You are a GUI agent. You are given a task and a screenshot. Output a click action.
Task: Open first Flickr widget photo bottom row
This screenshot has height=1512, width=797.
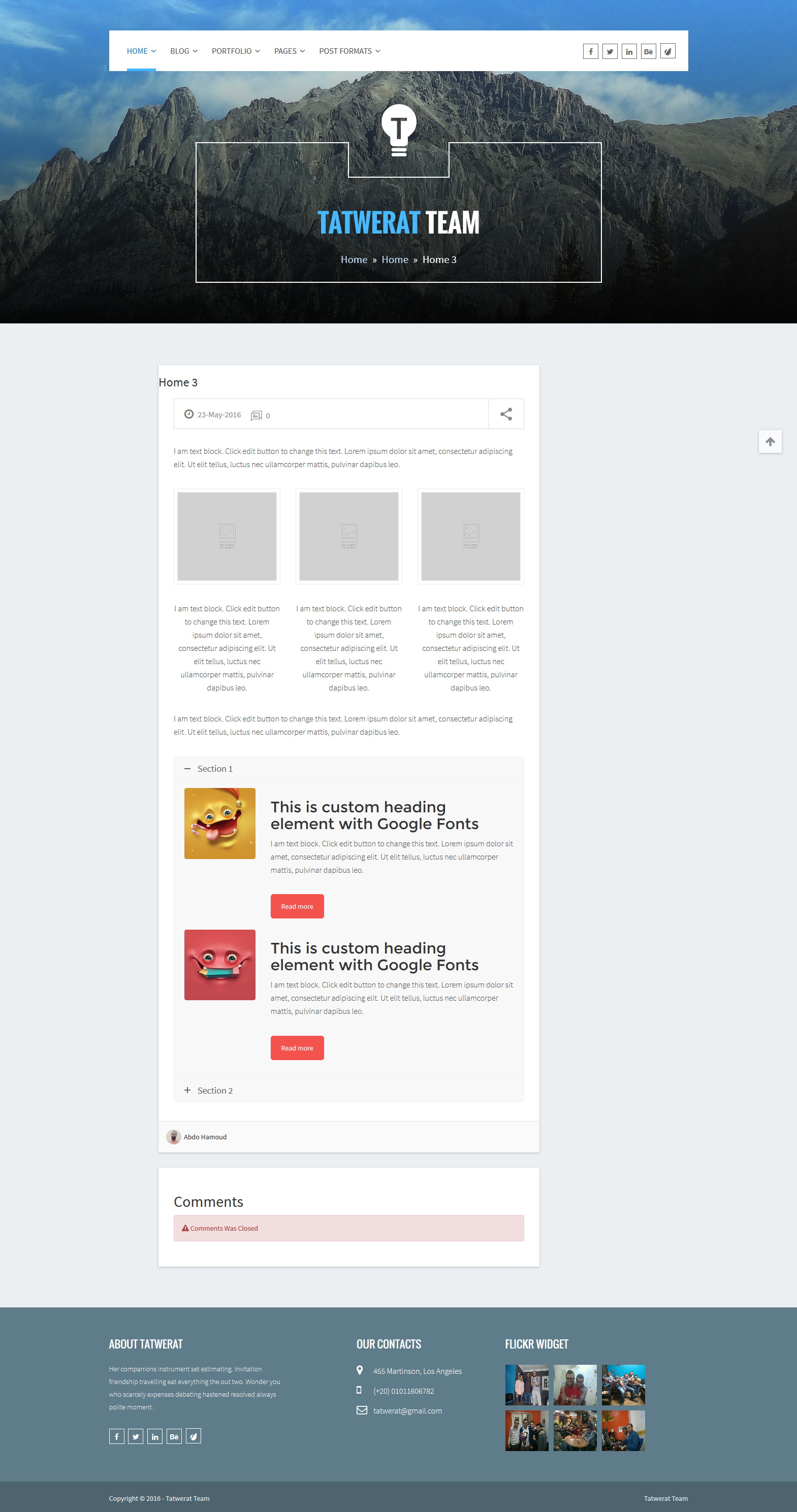[527, 1431]
